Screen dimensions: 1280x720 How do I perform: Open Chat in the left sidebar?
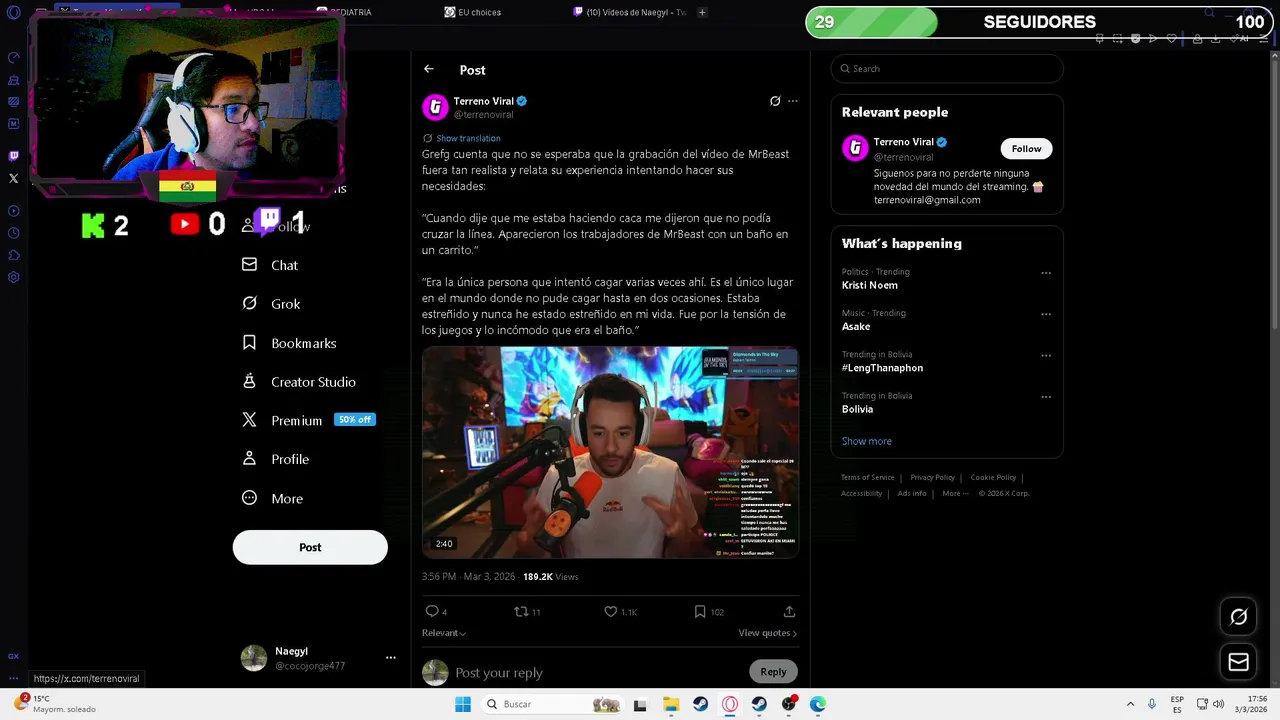click(x=270, y=265)
